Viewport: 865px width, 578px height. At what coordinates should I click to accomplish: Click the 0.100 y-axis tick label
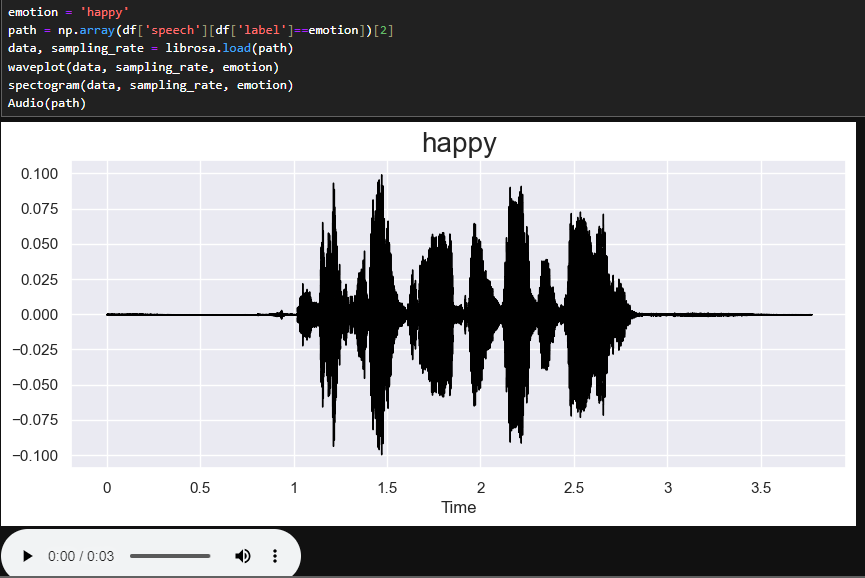[40, 174]
